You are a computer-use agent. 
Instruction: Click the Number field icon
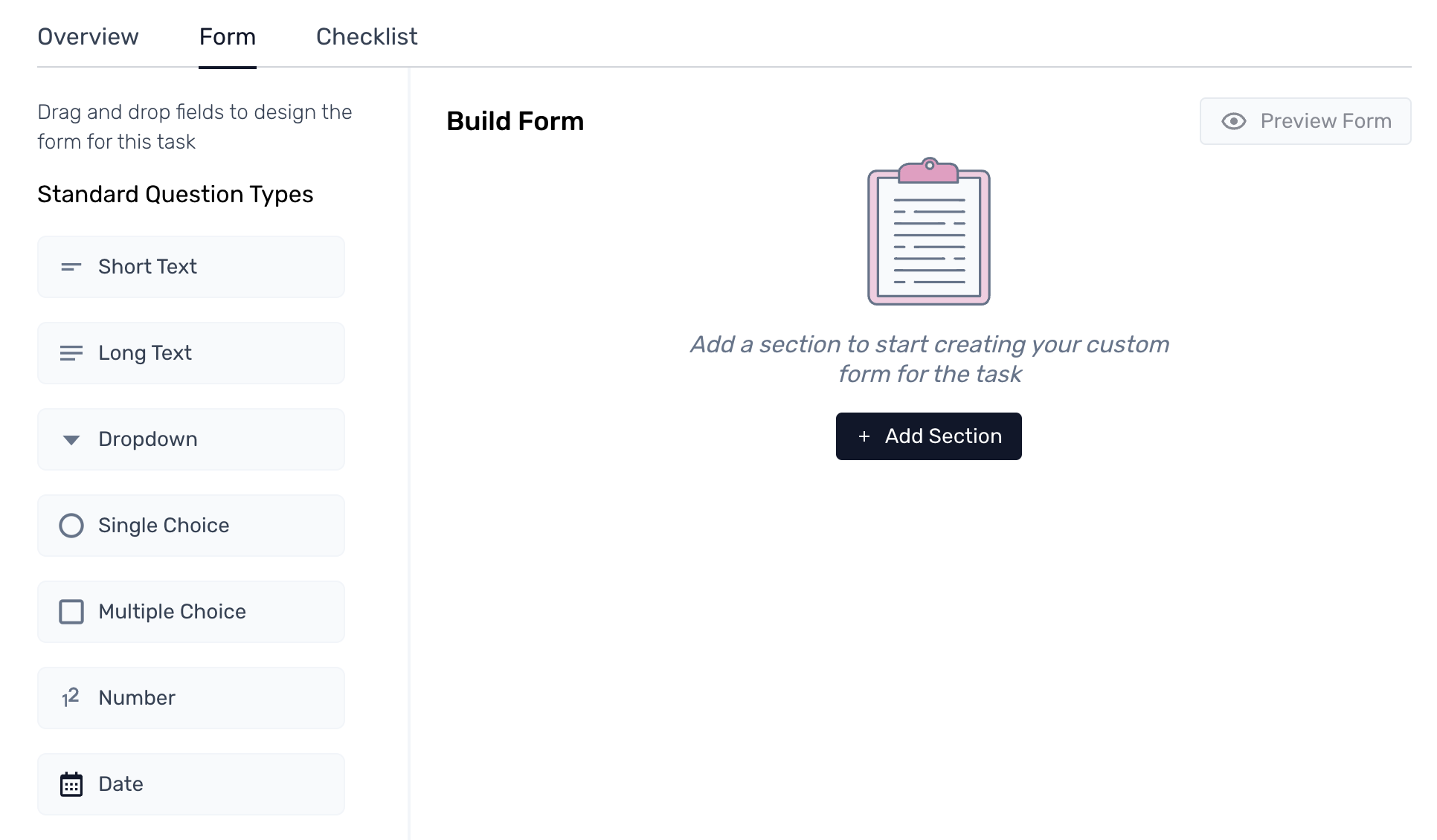(71, 697)
